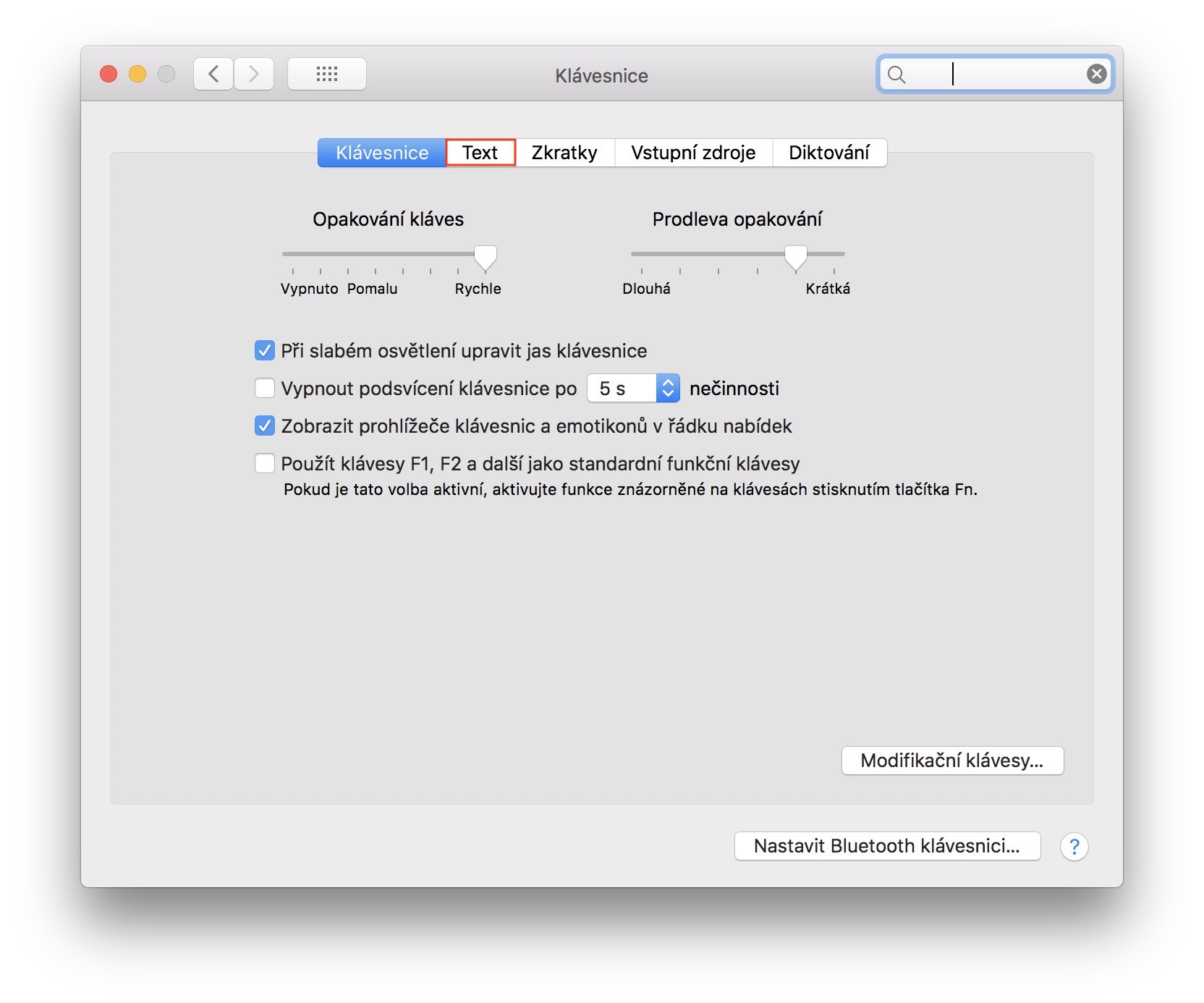
Task: Click the 'Krátká' label under the delay slider
Action: point(828,289)
